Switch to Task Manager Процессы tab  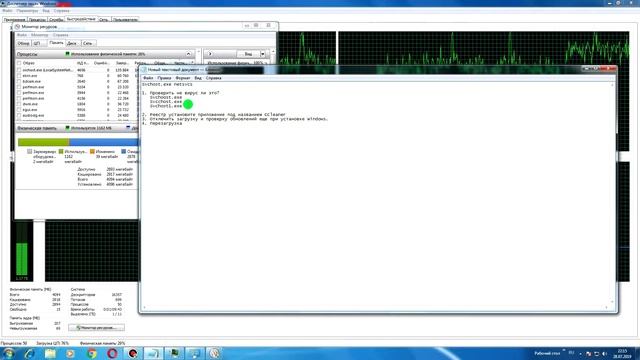coord(37,19)
